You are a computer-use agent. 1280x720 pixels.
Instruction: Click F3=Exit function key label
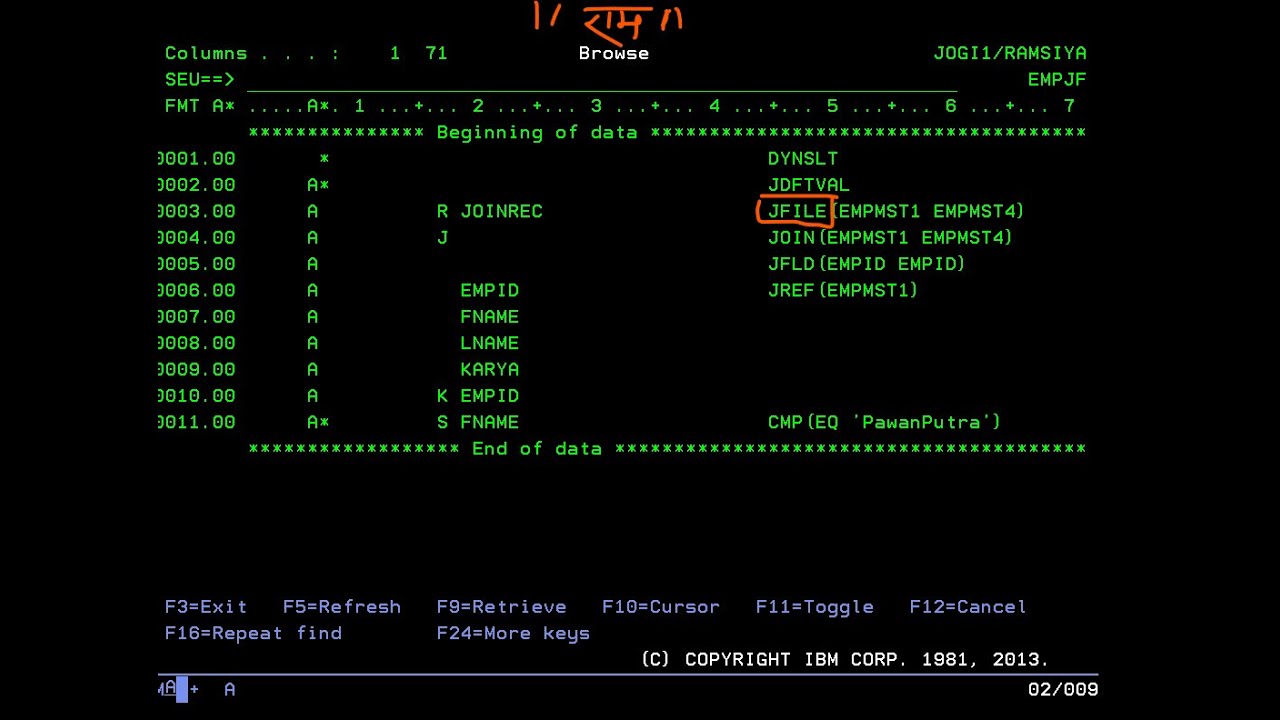[x=206, y=607]
